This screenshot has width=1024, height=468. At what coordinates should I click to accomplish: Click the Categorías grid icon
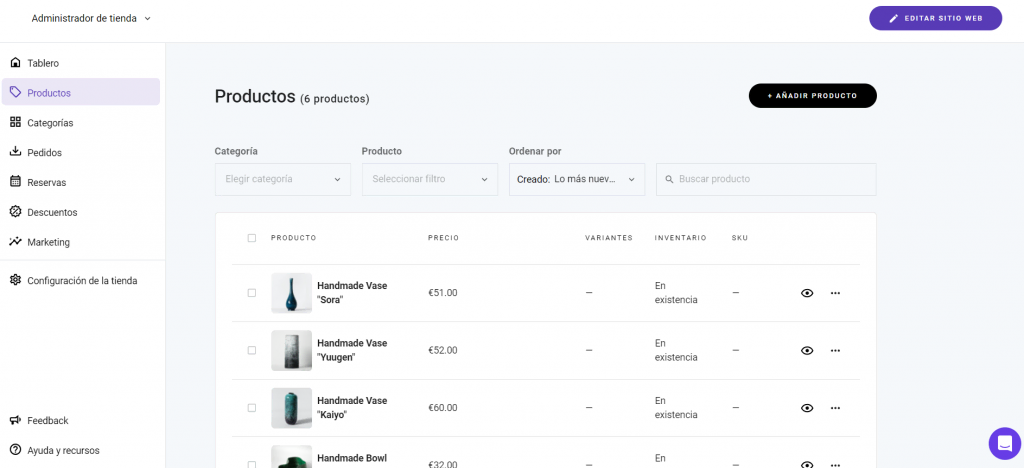coord(15,122)
